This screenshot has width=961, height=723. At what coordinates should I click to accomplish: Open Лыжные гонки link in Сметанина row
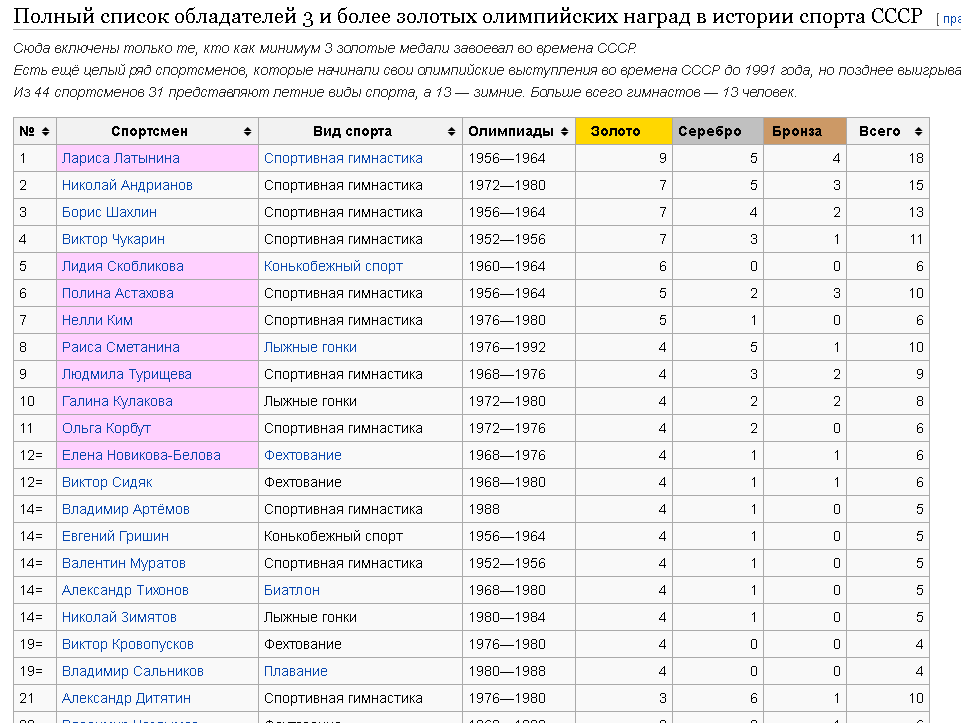[x=310, y=347]
